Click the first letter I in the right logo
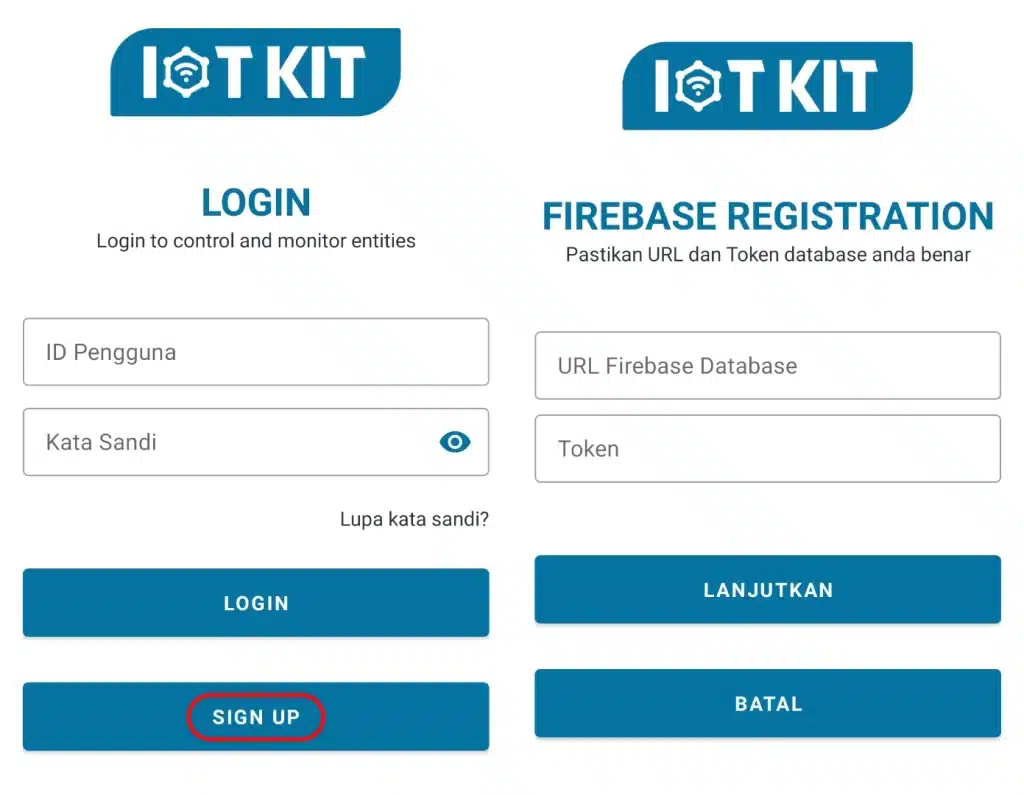 (661, 87)
